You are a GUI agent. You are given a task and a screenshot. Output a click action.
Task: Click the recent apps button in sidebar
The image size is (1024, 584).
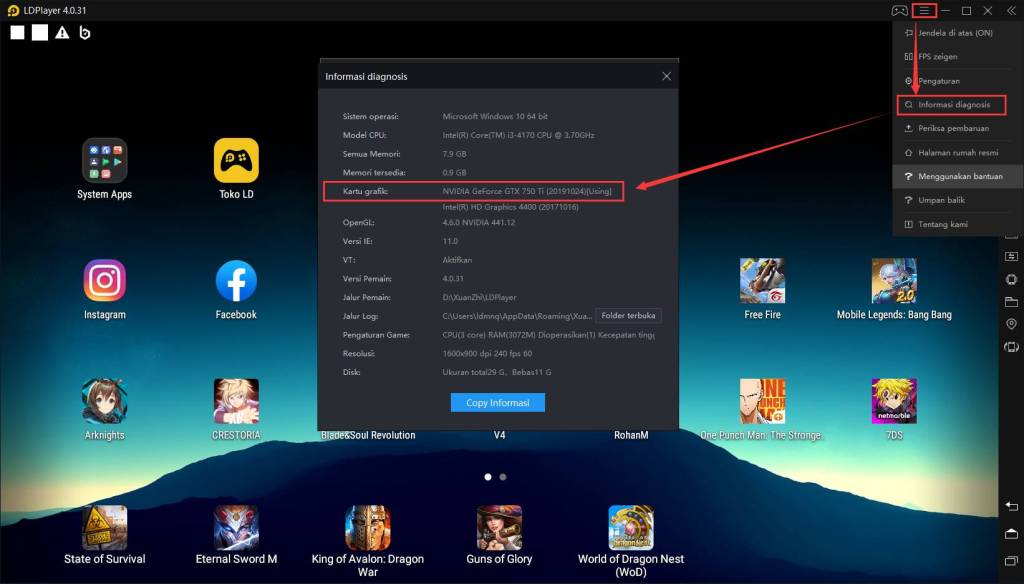click(1011, 560)
